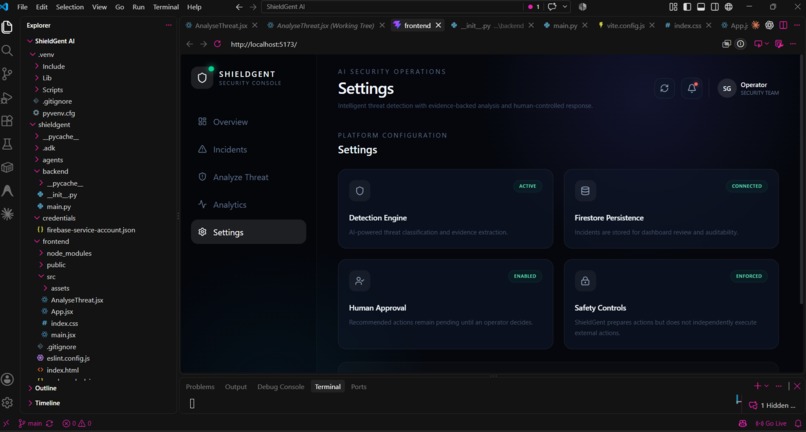806x432 pixels.
Task: Open the Debug Console panel tab
Action: point(281,387)
